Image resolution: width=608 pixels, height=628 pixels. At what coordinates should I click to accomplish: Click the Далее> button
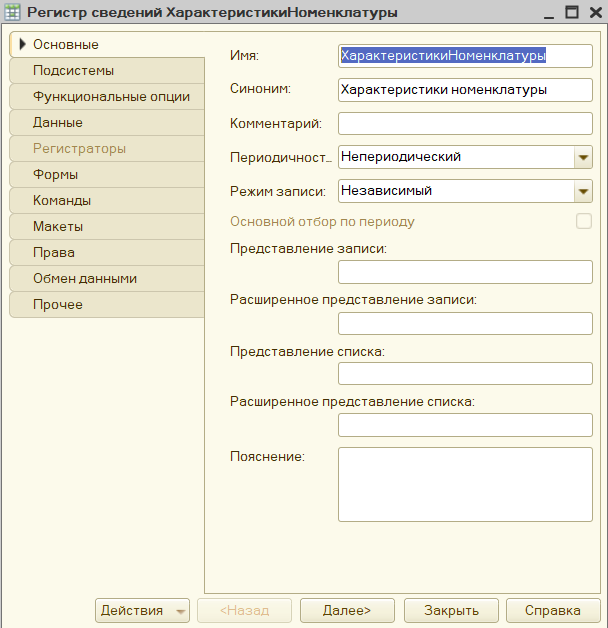click(x=347, y=610)
